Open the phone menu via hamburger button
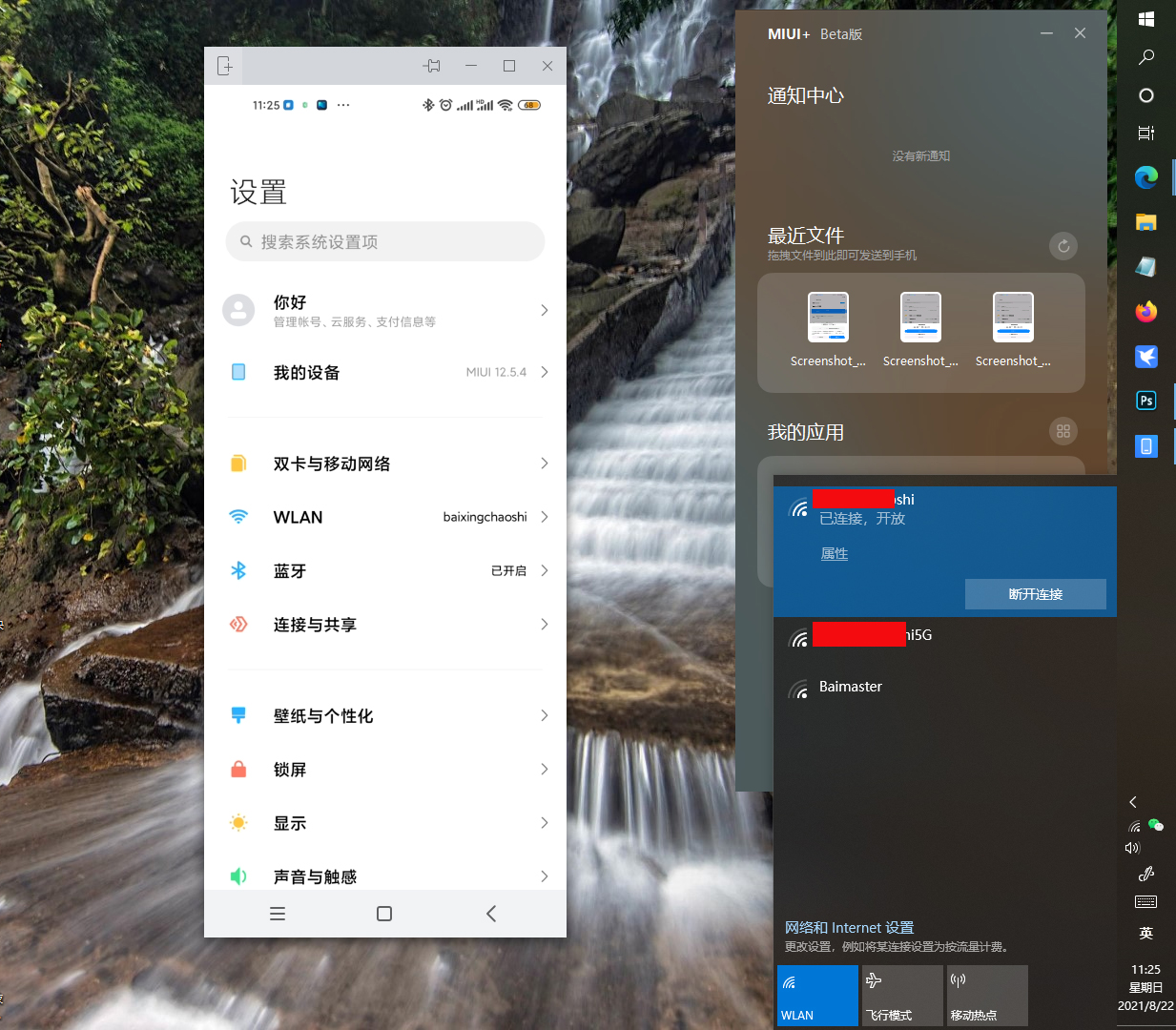Screen dimensions: 1176x1030 point(277,913)
